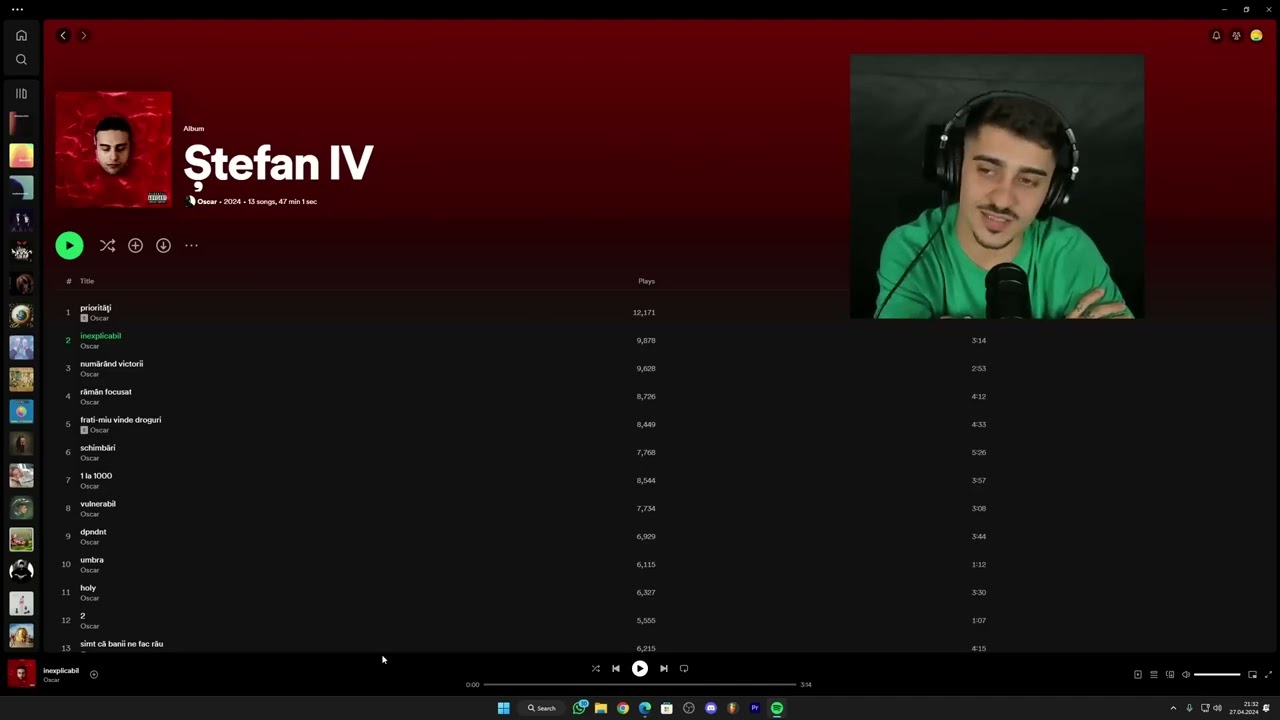This screenshot has width=1280, height=720.
Task: Click the Windows taskbar Search box
Action: click(543, 708)
